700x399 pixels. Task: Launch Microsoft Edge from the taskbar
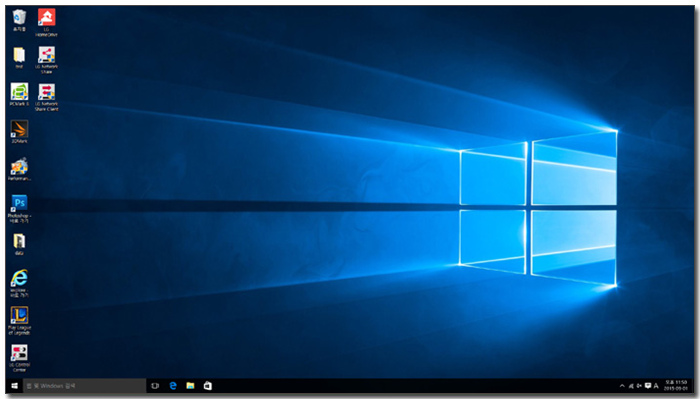click(x=173, y=386)
